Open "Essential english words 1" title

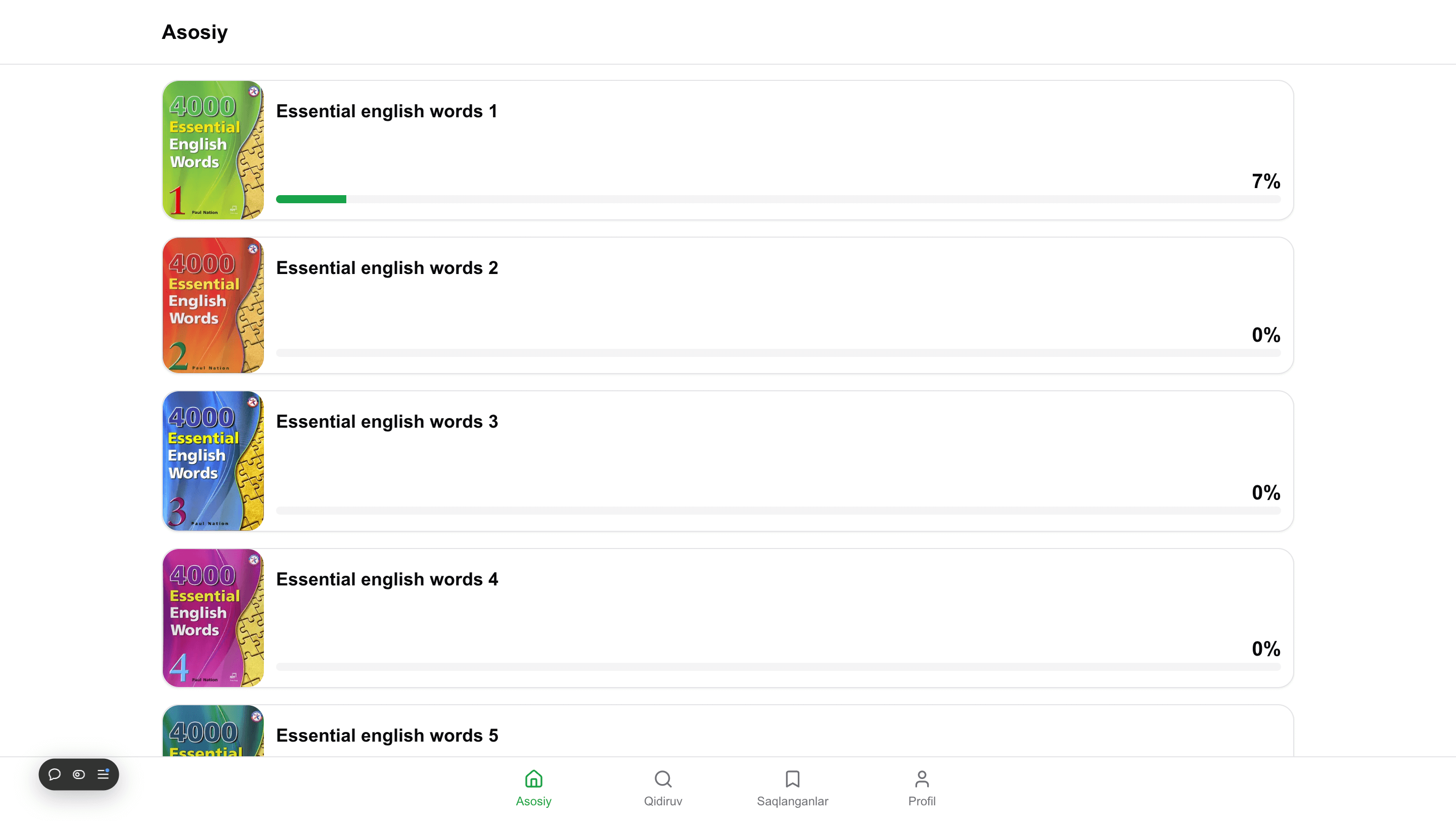[x=387, y=111]
